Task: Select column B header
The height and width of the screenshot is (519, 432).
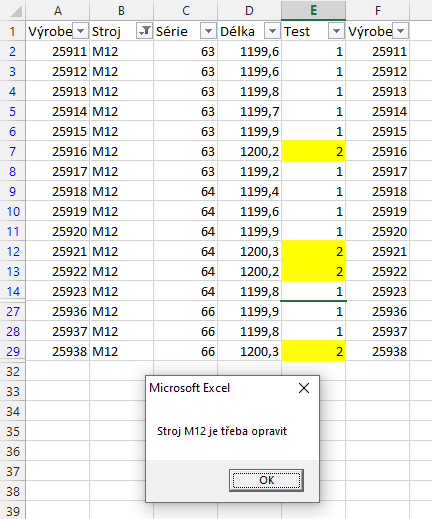Action: point(121,10)
